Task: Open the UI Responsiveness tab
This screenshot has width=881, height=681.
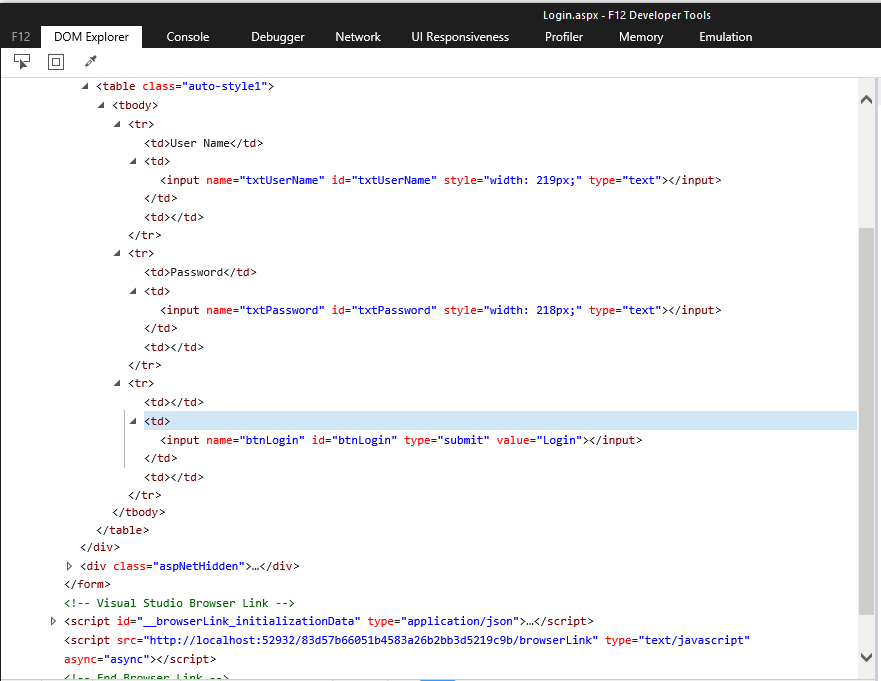Action: click(460, 37)
